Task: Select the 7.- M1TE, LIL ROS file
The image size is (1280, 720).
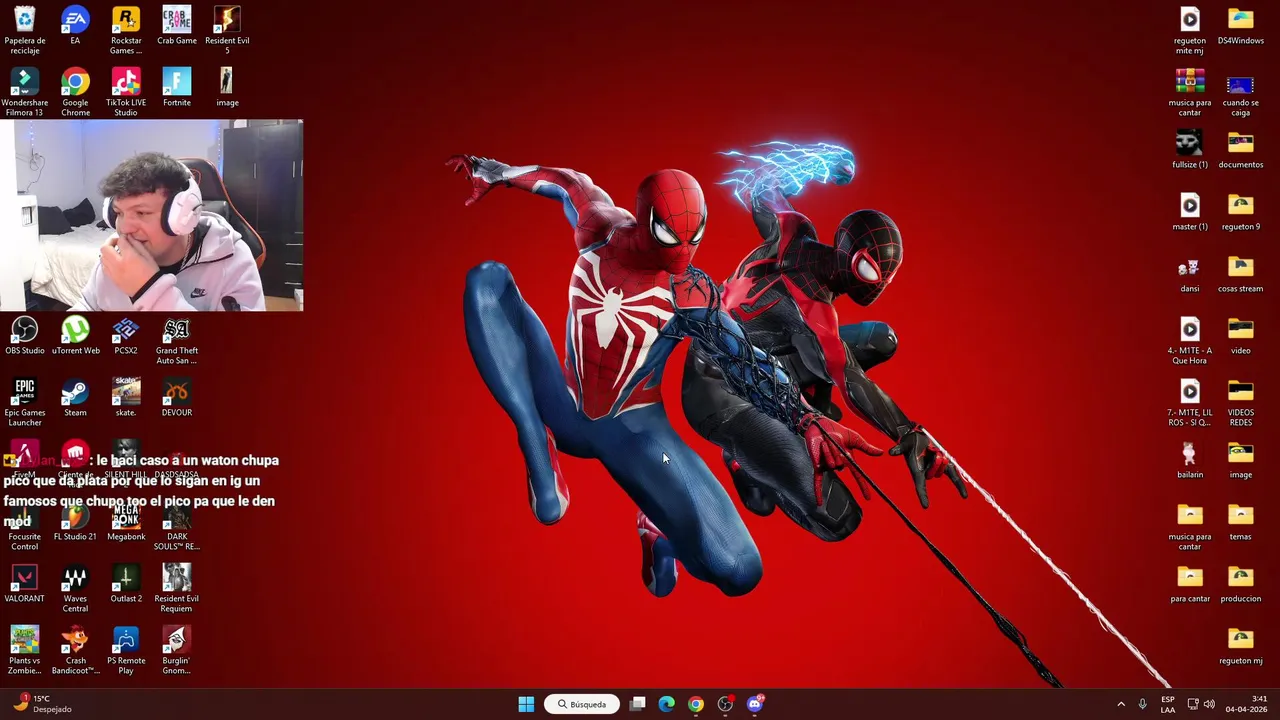Action: (1190, 402)
